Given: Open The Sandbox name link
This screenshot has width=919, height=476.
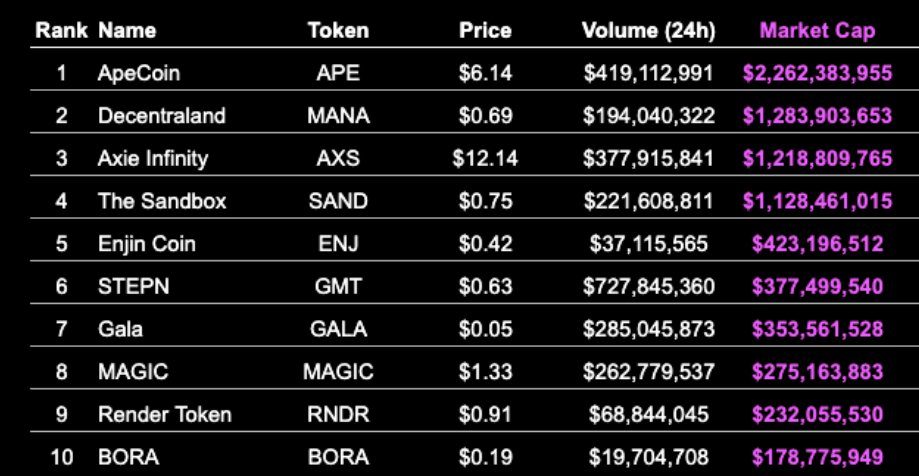Looking at the screenshot, I should (x=162, y=201).
